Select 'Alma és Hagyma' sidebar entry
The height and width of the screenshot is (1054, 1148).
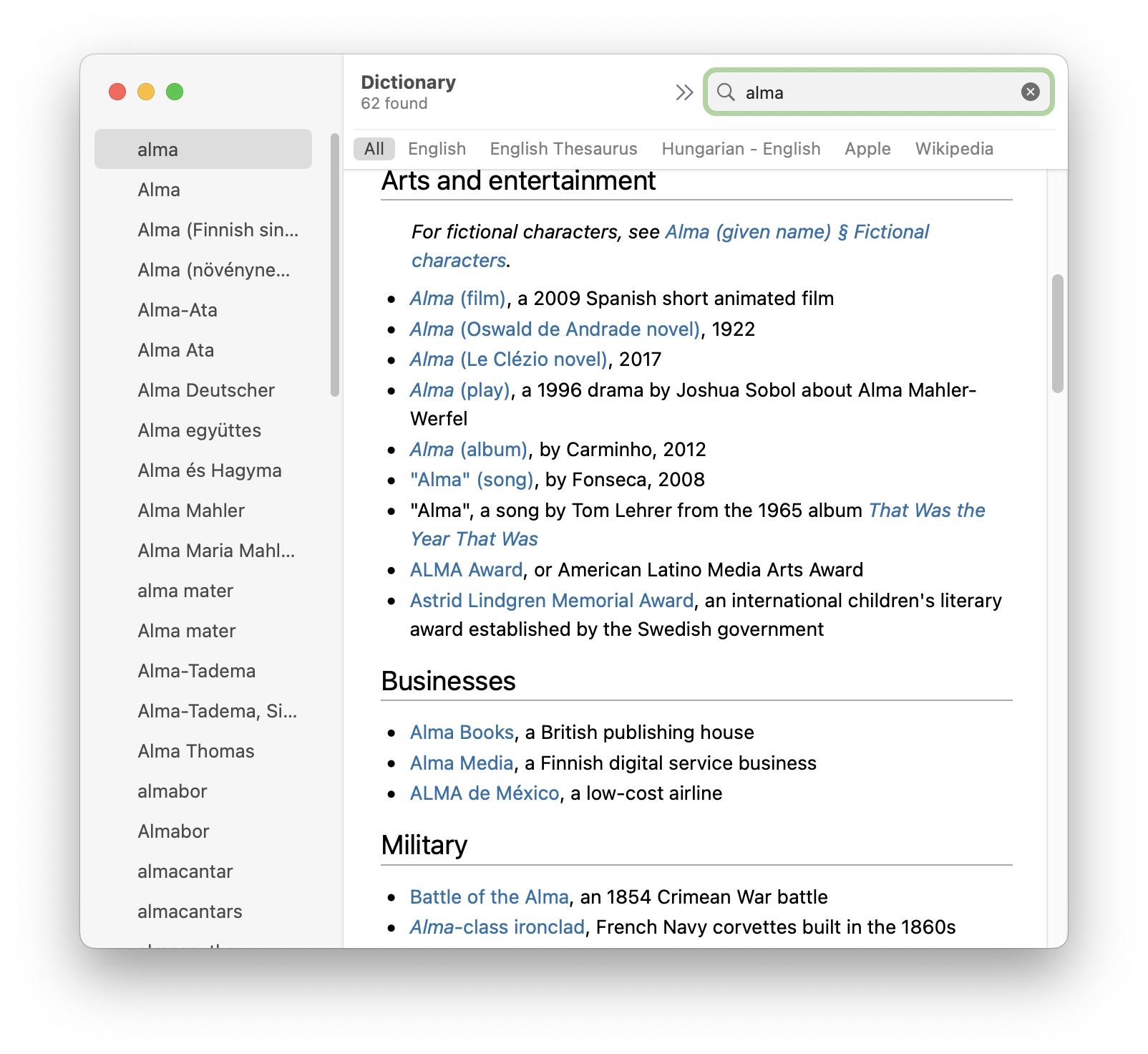[203, 470]
